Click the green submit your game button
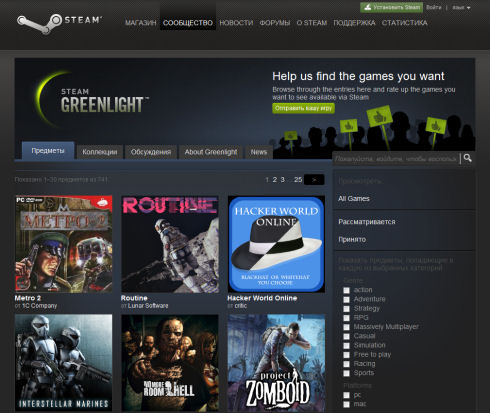Screen dimensions: 490x413 coord(303,108)
